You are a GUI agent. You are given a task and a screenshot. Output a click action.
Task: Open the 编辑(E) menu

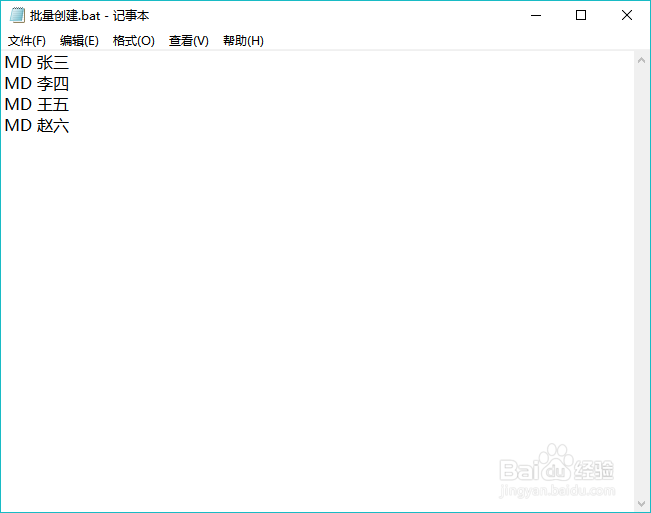click(79, 41)
